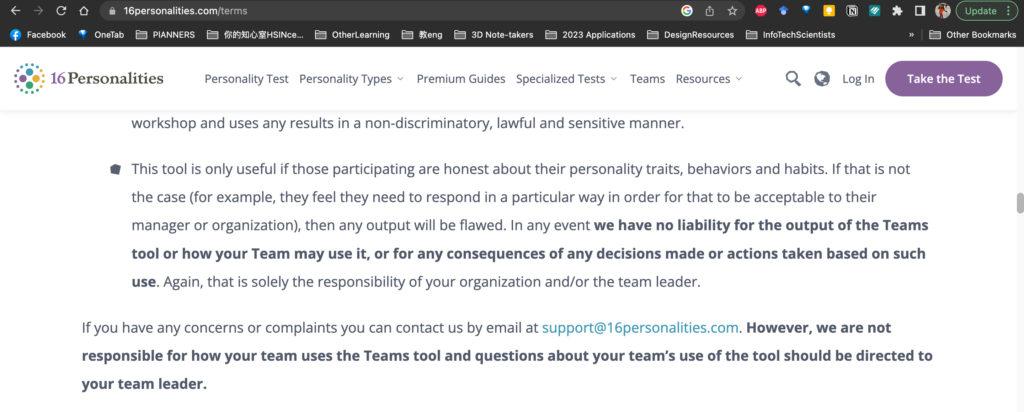Click the 16Personalities logo

[x=89, y=78]
